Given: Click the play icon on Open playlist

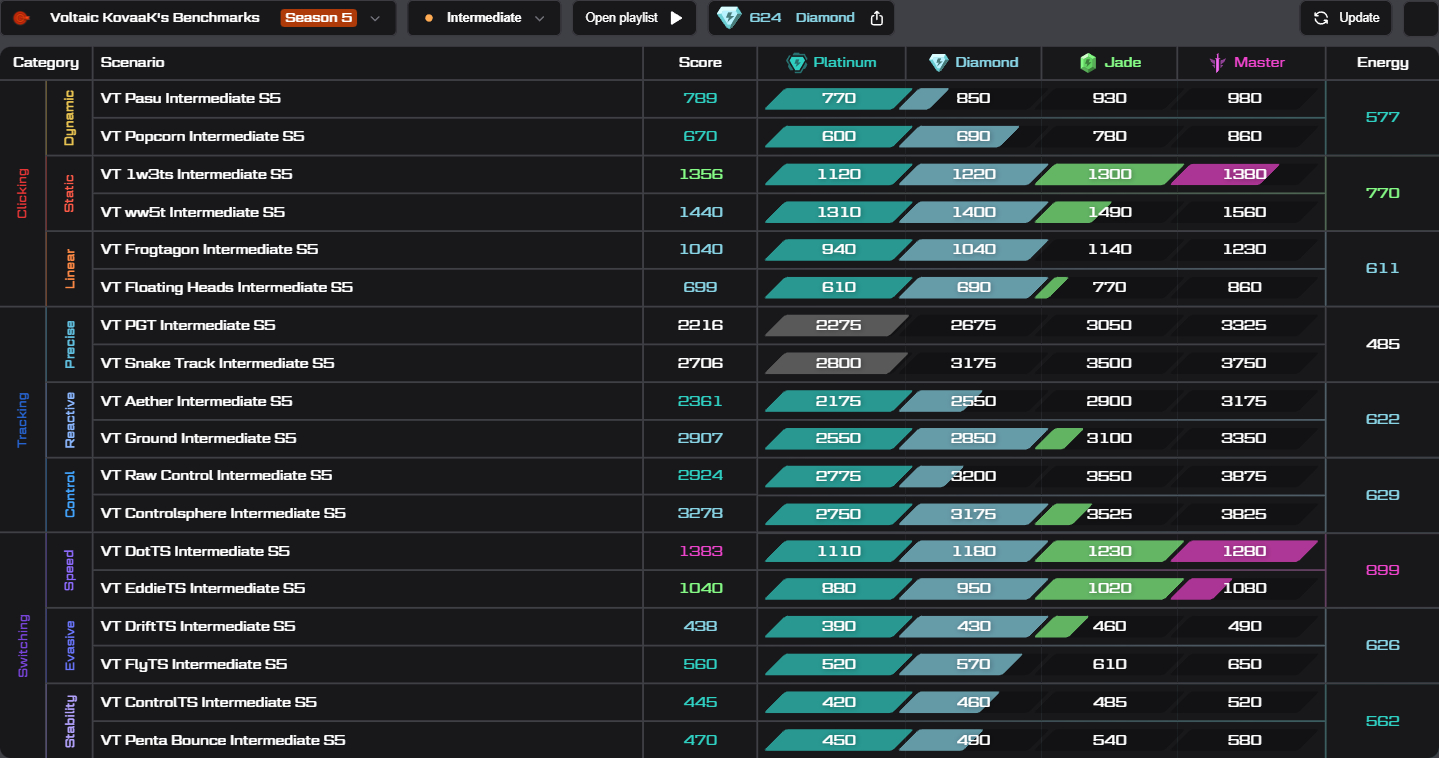Looking at the screenshot, I should coord(676,18).
